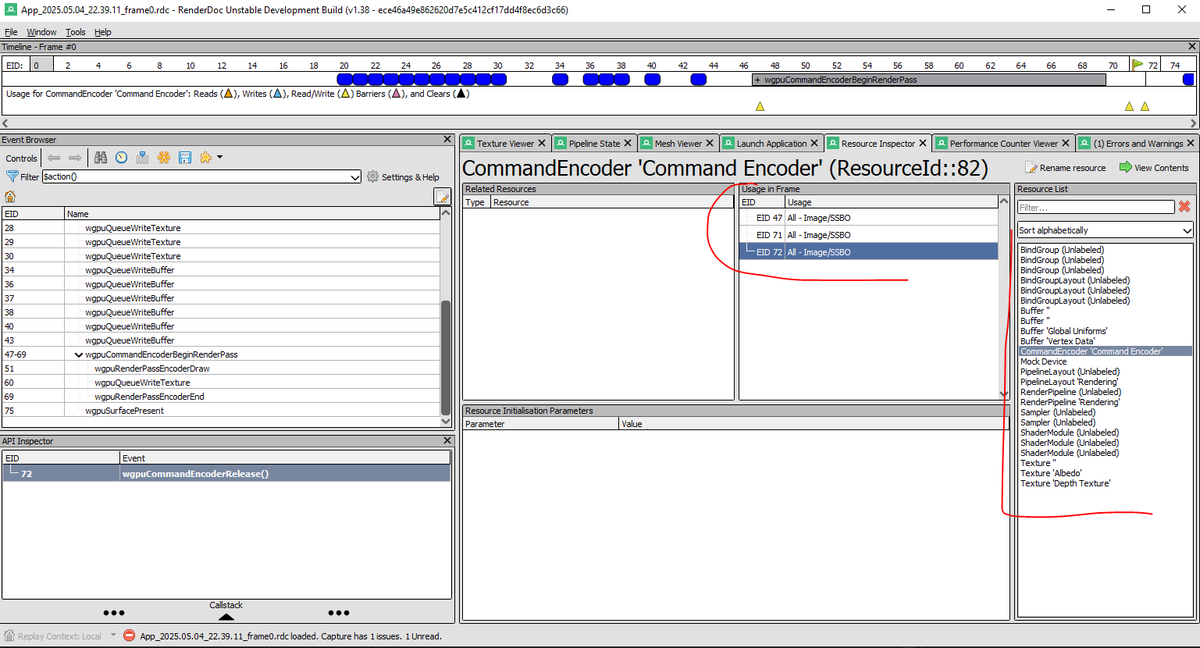The image size is (1200, 648).
Task: Click the blue floppy disk export icon
Action: pos(184,158)
